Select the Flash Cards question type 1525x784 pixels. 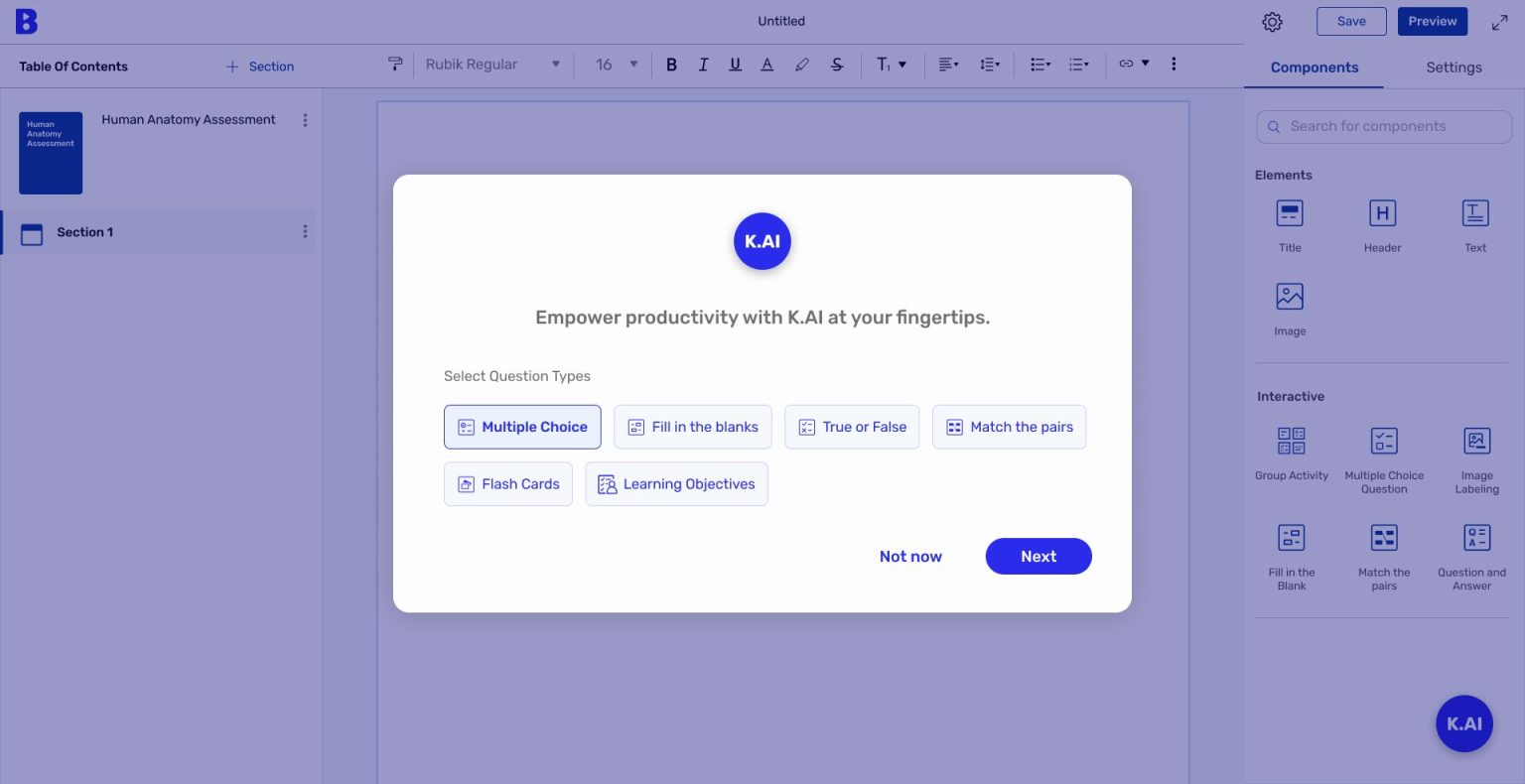click(x=508, y=483)
